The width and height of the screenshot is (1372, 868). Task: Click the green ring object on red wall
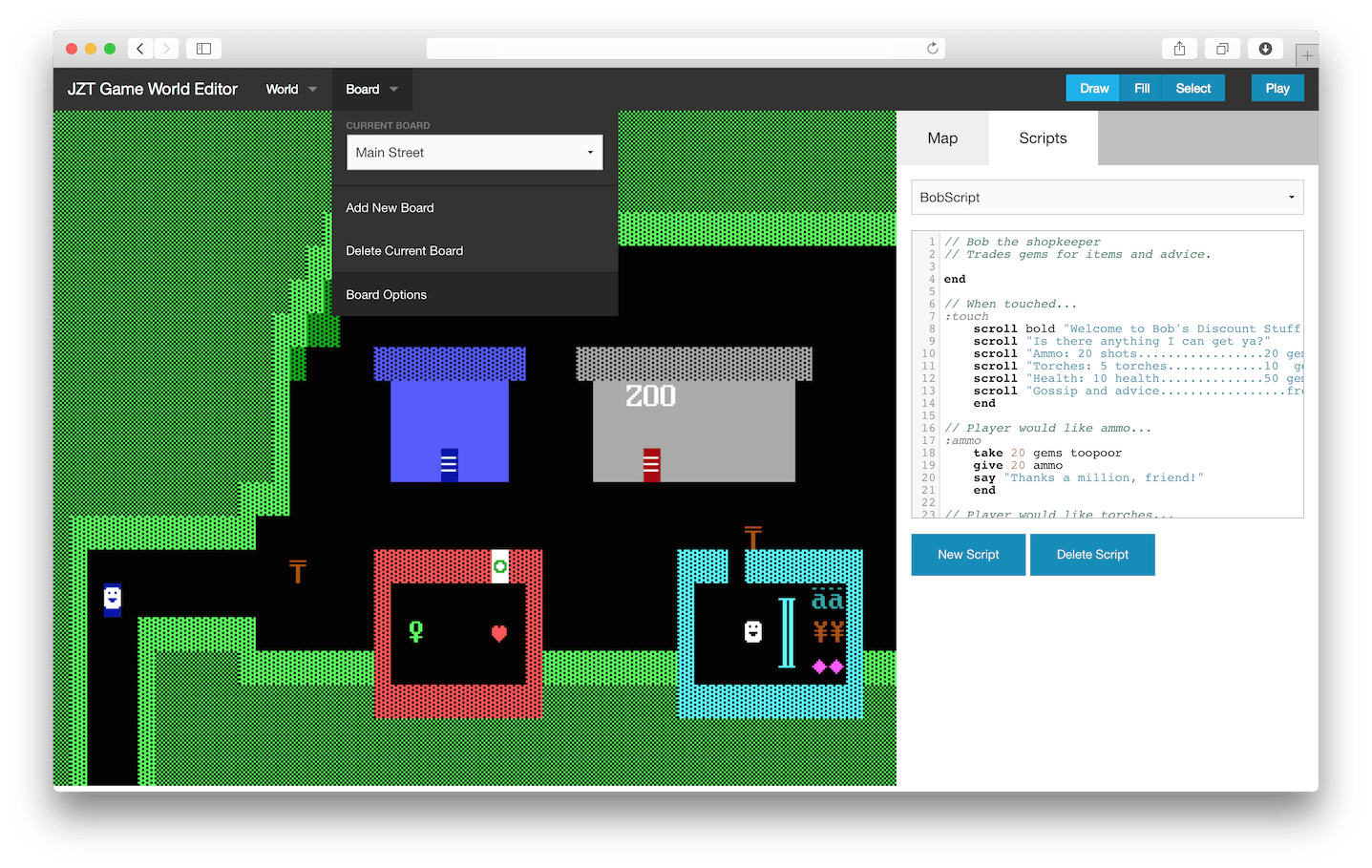tap(499, 566)
